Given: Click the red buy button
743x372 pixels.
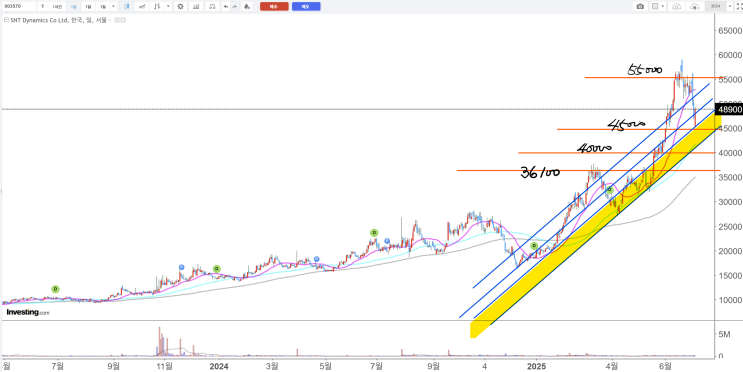Looking at the screenshot, I should click(x=274, y=6).
